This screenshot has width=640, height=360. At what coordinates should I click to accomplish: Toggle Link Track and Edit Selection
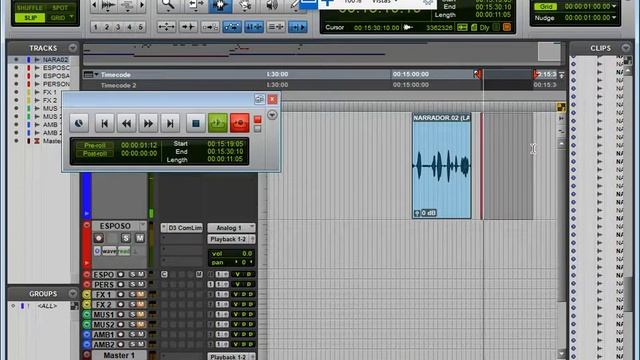[276, 27]
